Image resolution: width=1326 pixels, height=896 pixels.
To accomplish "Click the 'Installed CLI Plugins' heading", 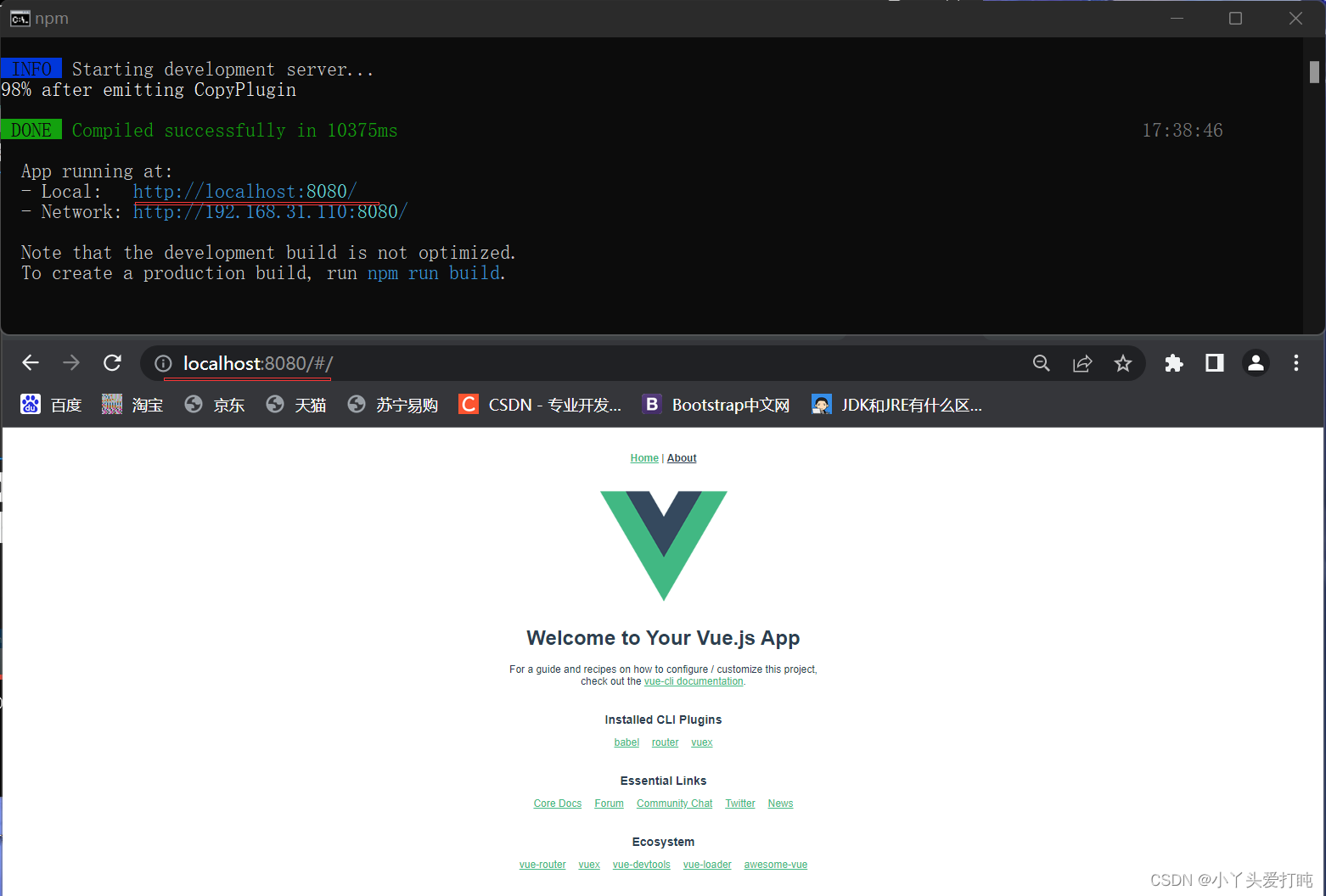I will (x=663, y=720).
